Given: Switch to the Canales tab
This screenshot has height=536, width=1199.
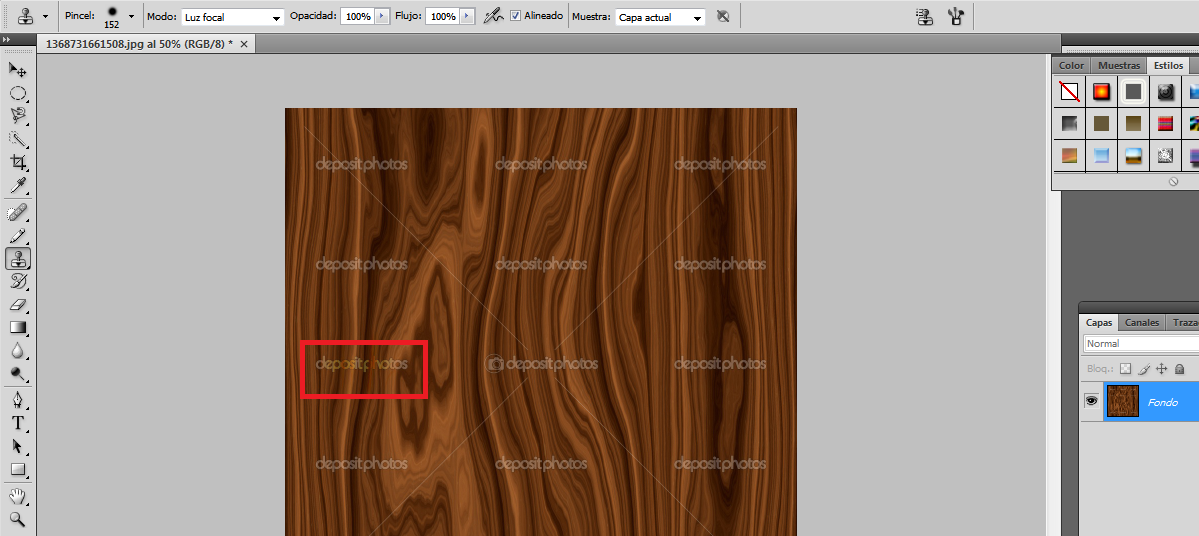Looking at the screenshot, I should [1142, 323].
